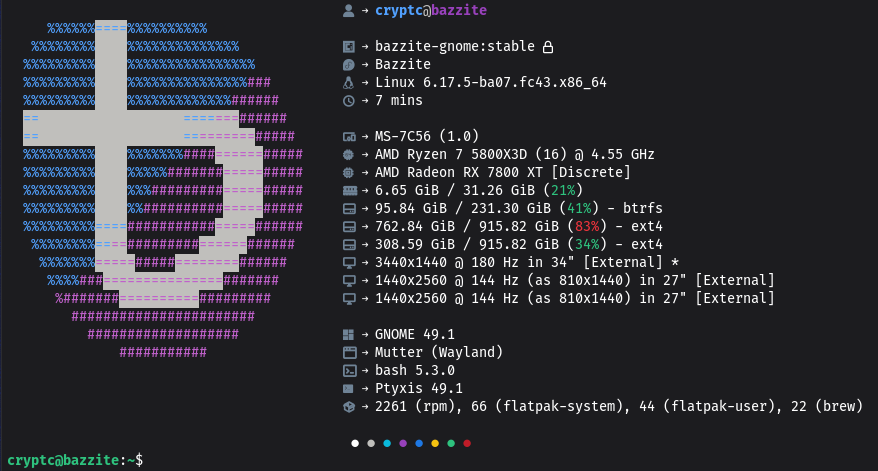Click the package box icon beside 2261 (rpm)

(348, 407)
